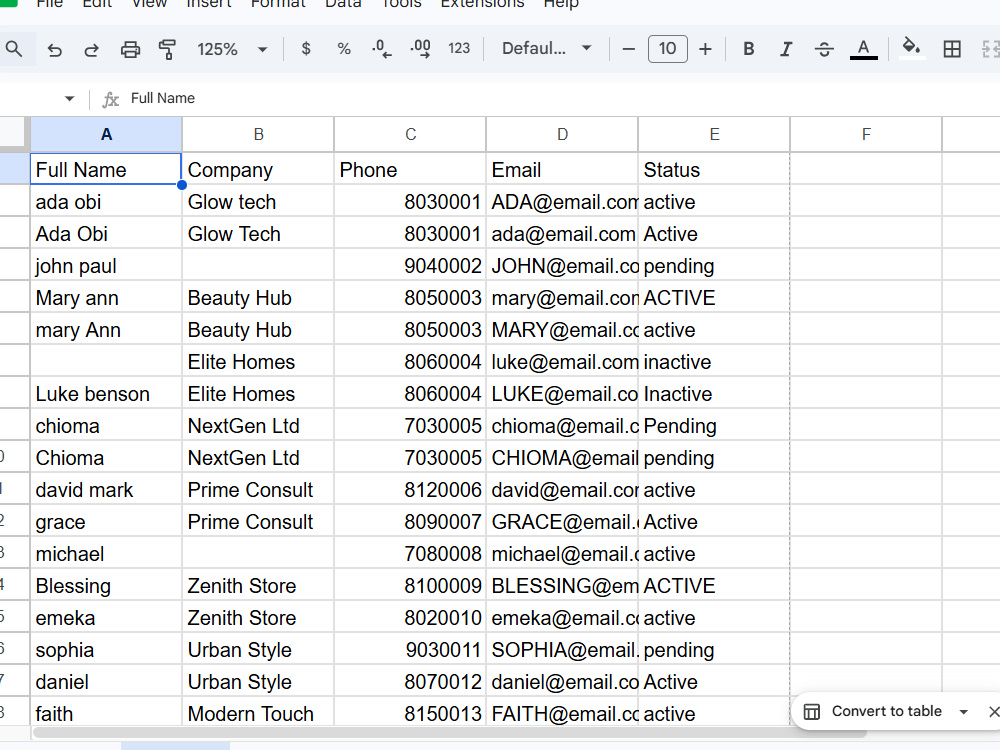The width and height of the screenshot is (1000, 750).
Task: Select the phone cell 9040002
Action: [410, 265]
